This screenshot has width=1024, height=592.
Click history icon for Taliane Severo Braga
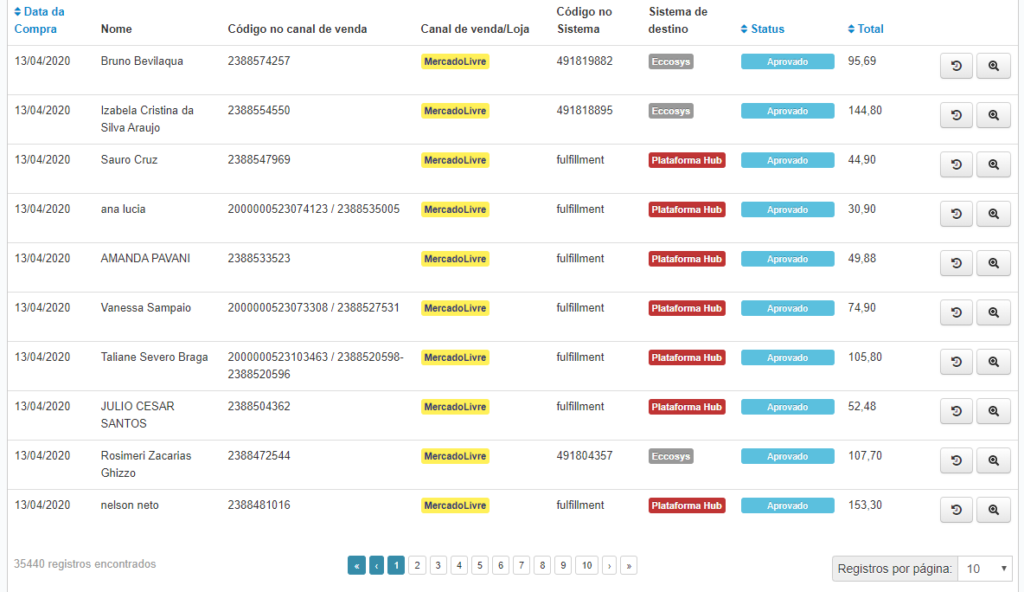[956, 362]
